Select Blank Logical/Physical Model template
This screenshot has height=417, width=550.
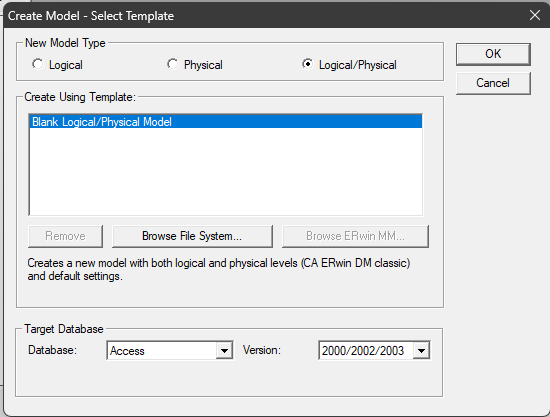tap(226, 122)
